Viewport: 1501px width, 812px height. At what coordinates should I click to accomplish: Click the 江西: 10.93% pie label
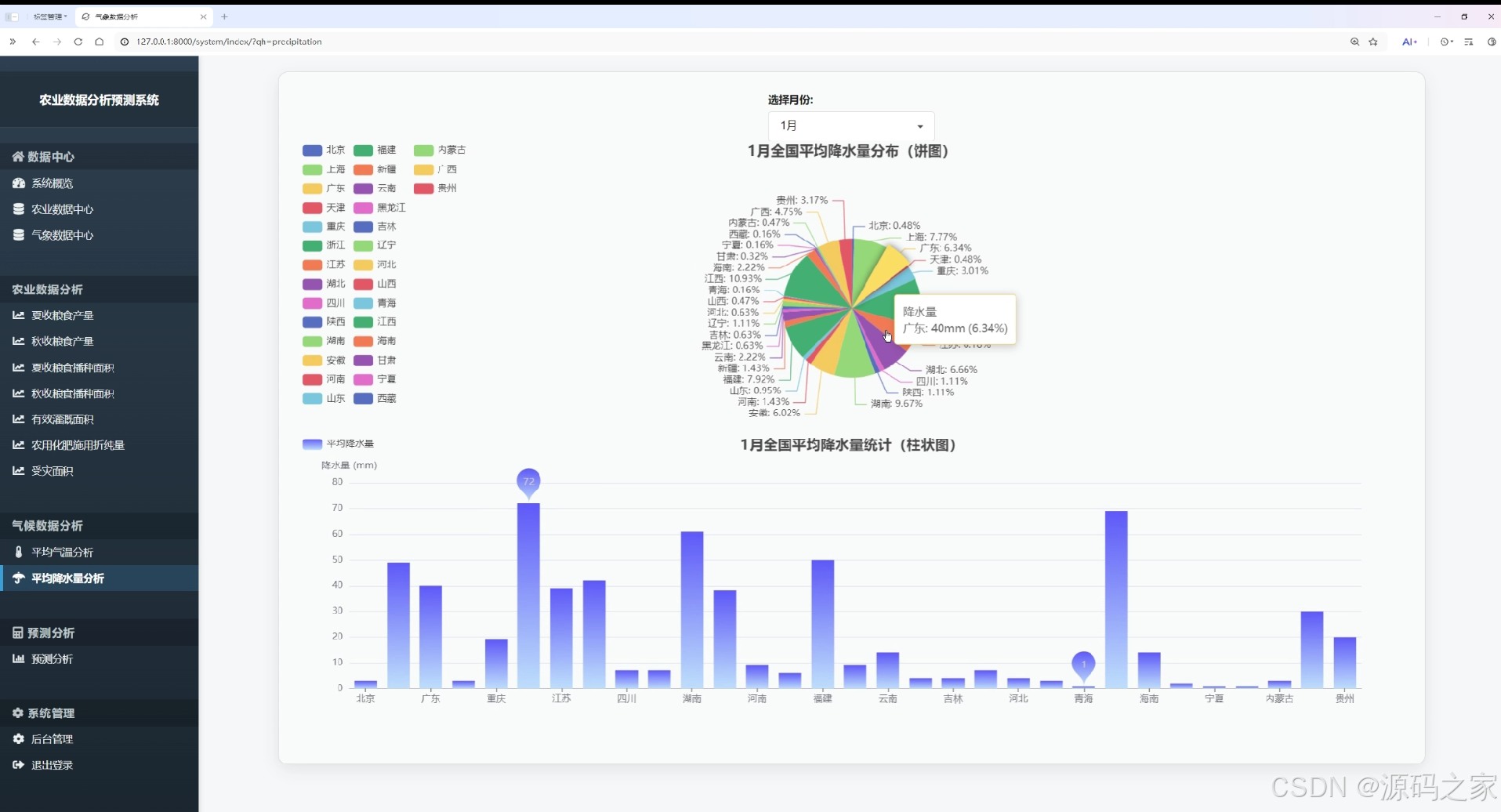pos(733,278)
